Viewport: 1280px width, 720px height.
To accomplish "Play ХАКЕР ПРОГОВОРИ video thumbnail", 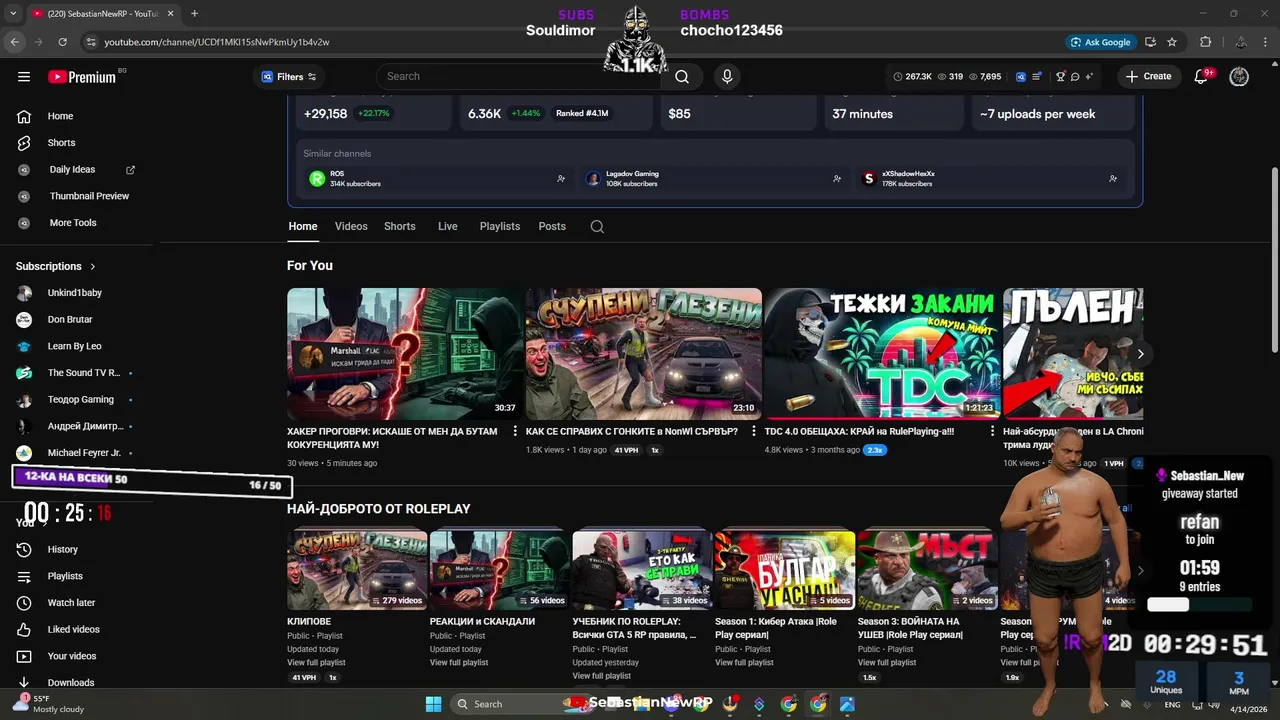I will click(x=404, y=354).
